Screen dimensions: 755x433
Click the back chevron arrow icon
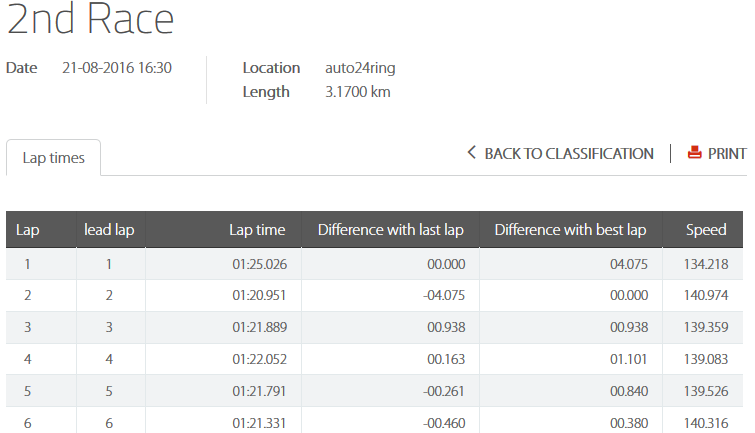pyautogui.click(x=471, y=153)
